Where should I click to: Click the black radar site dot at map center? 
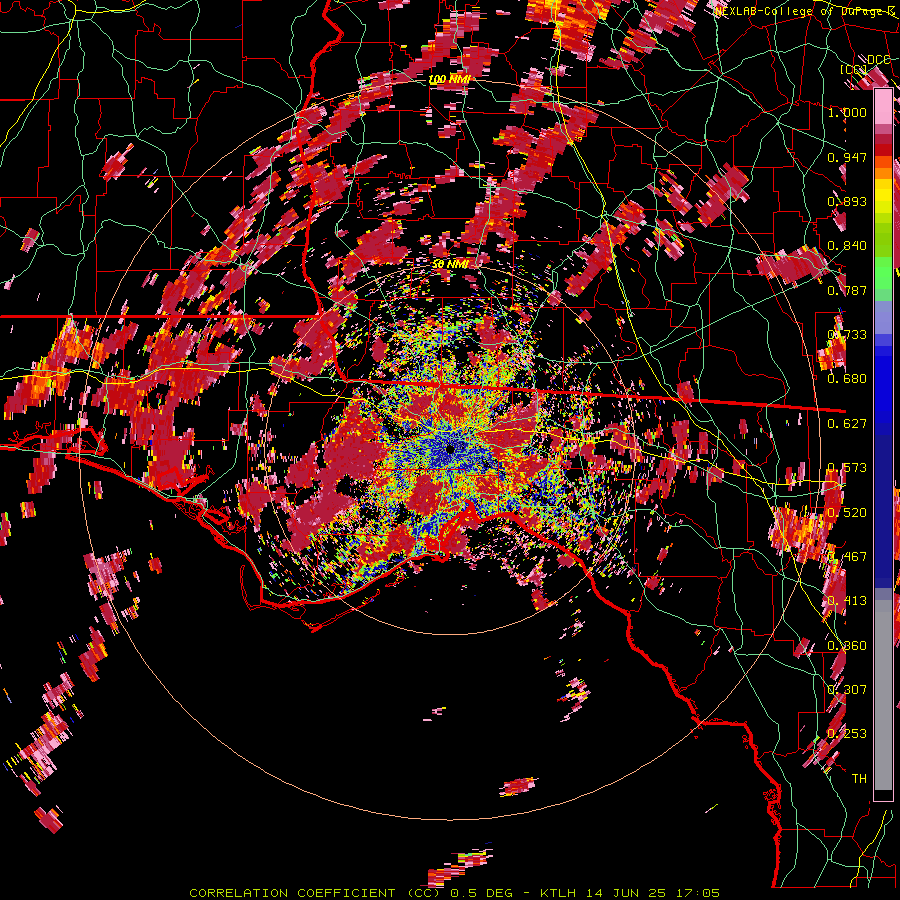click(451, 449)
